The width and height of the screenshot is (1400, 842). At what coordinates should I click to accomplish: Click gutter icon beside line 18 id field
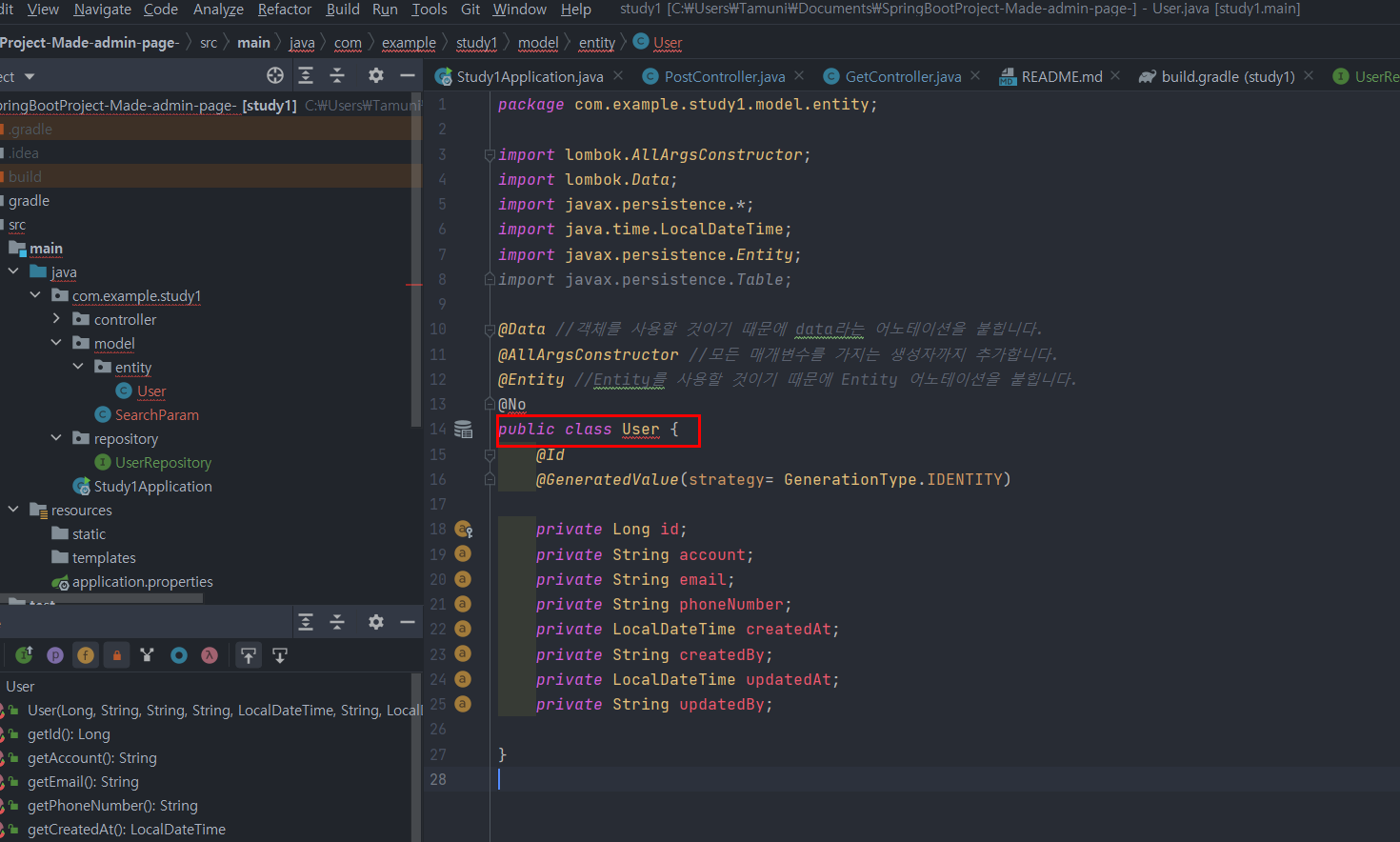[x=464, y=530]
